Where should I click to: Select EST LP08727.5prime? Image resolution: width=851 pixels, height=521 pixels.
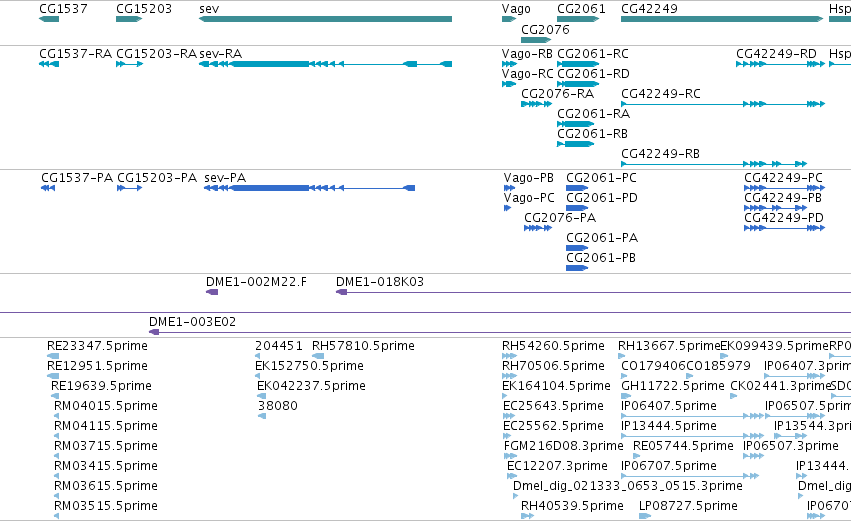(645, 516)
